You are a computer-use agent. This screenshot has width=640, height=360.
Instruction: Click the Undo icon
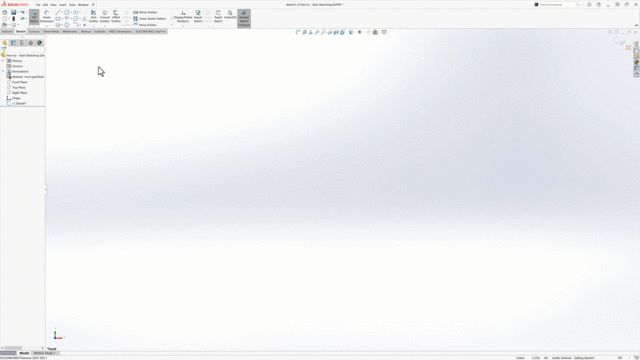(x=22, y=12)
